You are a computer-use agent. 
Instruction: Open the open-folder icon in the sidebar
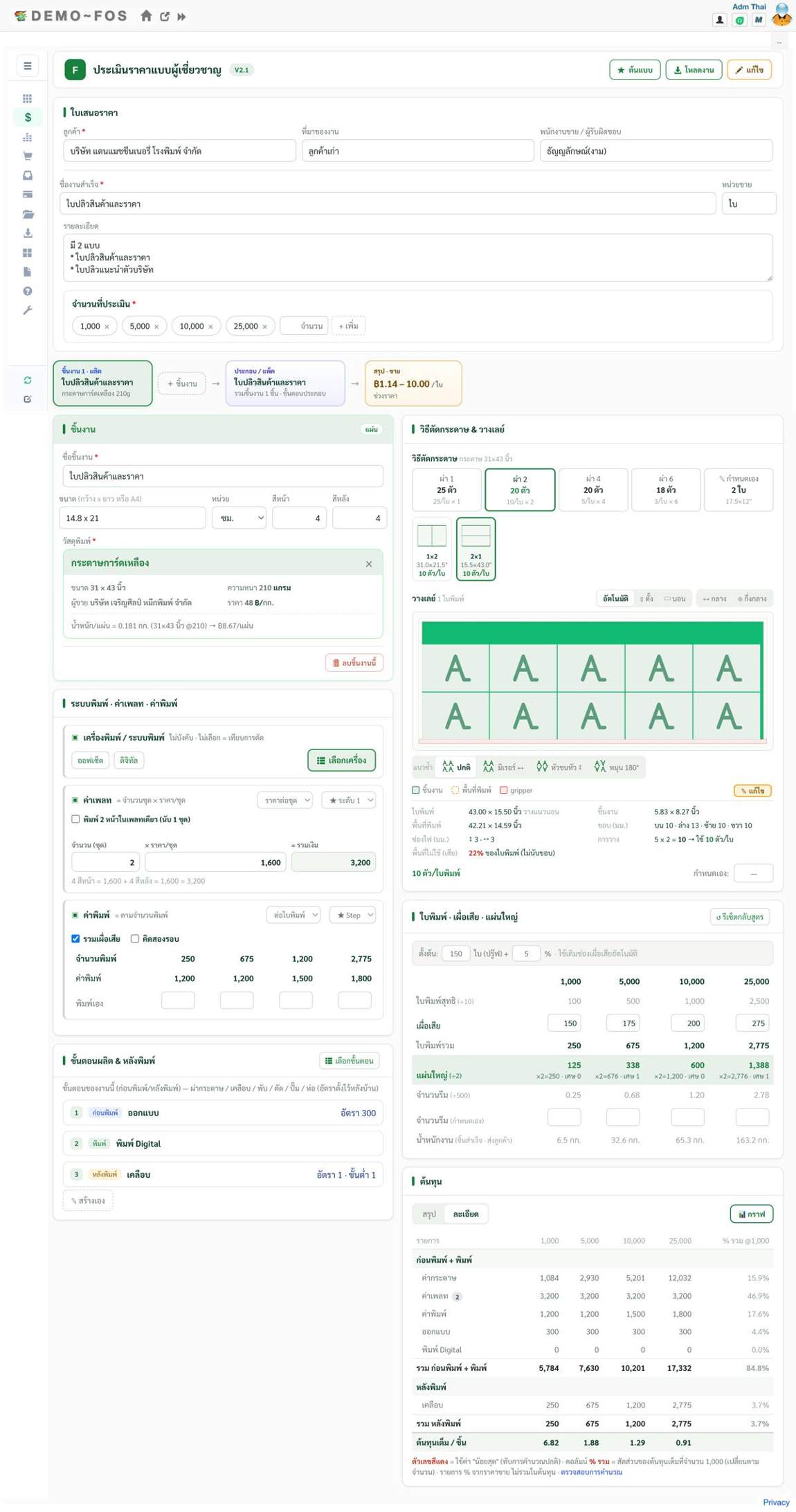point(28,215)
